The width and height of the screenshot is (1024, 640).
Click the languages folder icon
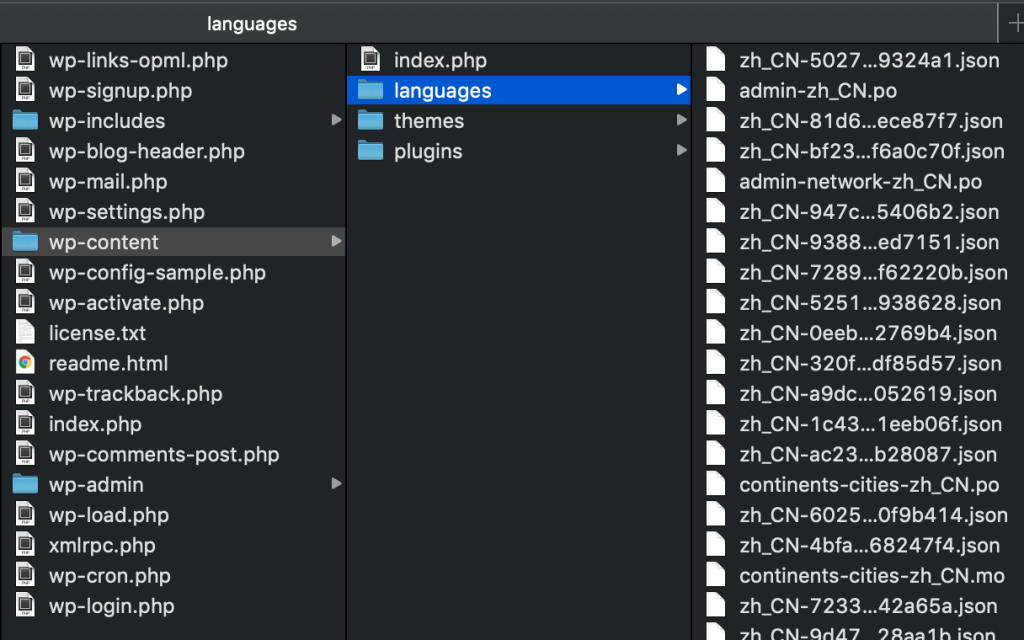[x=370, y=90]
